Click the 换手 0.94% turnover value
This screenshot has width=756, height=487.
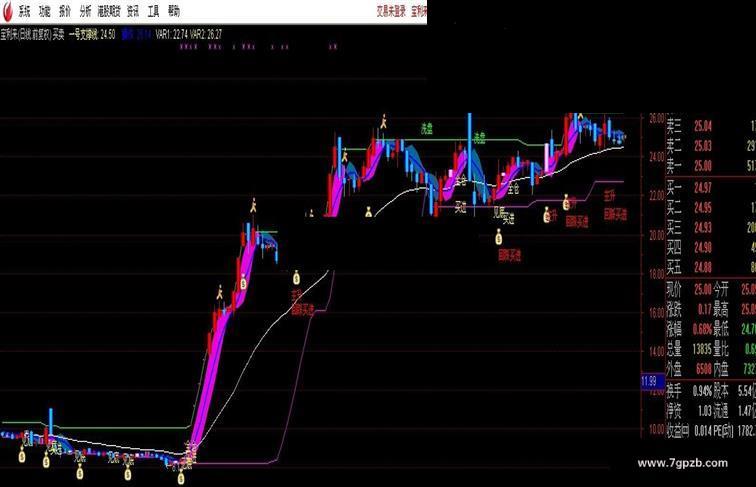(702, 391)
